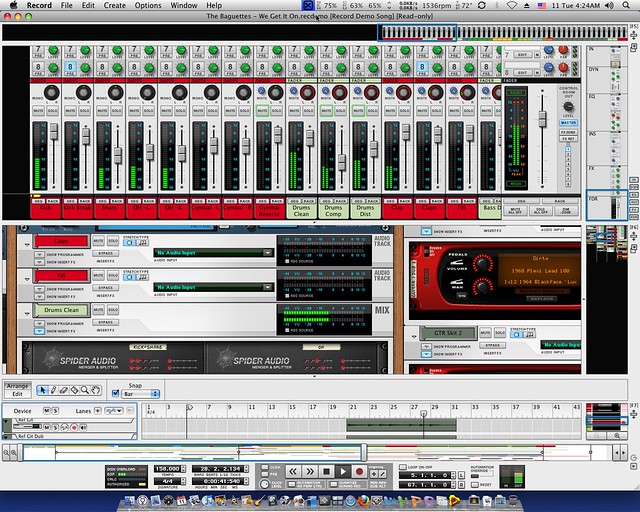Click the Record transport button
Image resolution: width=640 pixels, height=512 pixels.
(x=359, y=472)
